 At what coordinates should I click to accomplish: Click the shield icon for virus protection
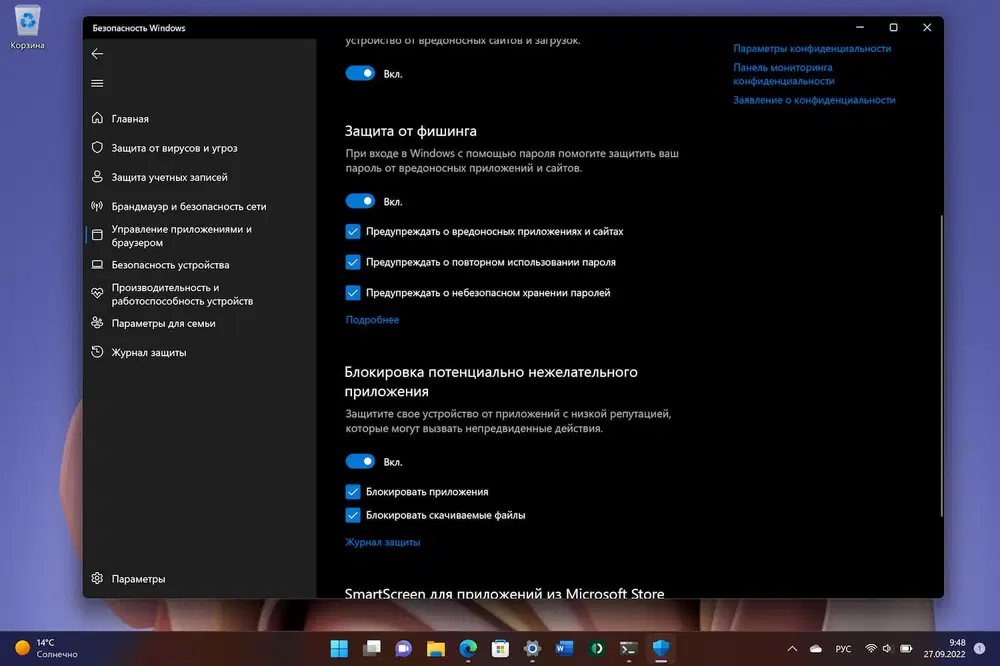97,147
